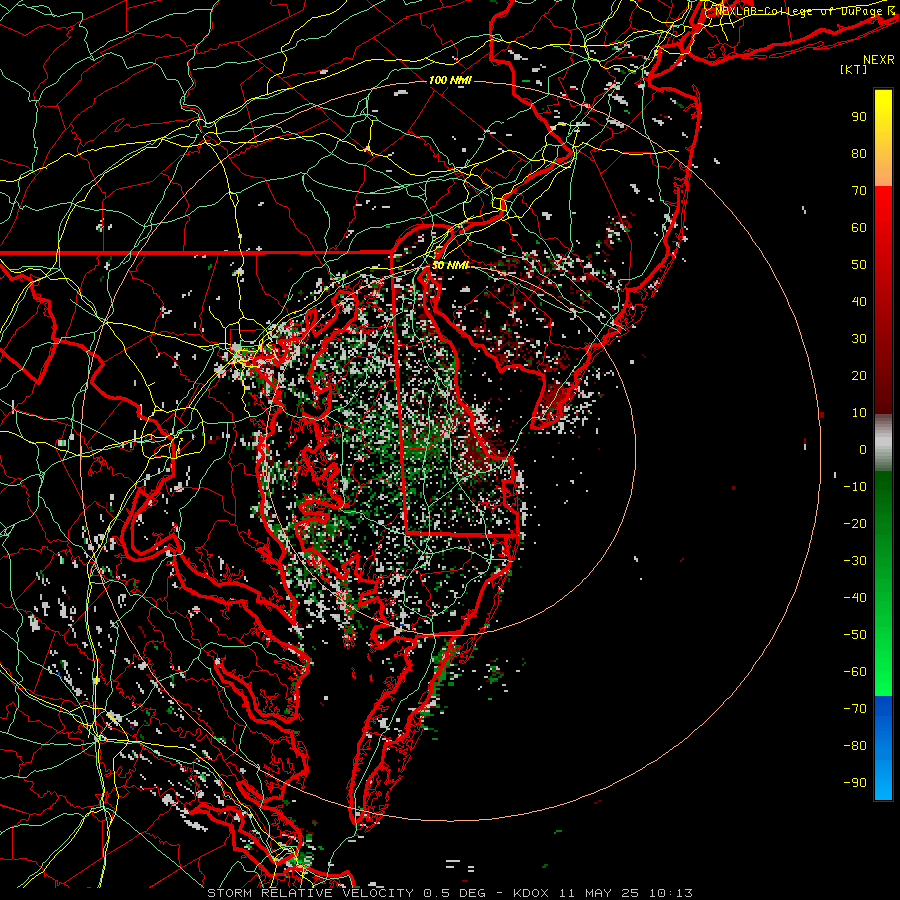
Task: Click the gray zero-velocity segment of the color bar
Action: click(x=883, y=443)
